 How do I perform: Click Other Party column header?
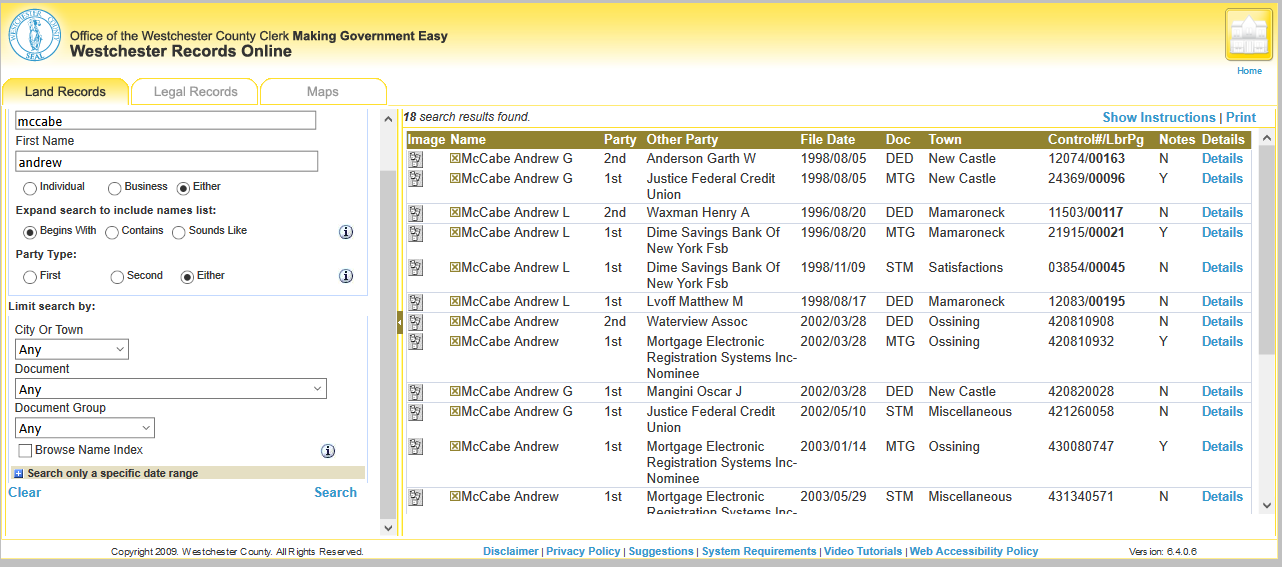coord(682,139)
